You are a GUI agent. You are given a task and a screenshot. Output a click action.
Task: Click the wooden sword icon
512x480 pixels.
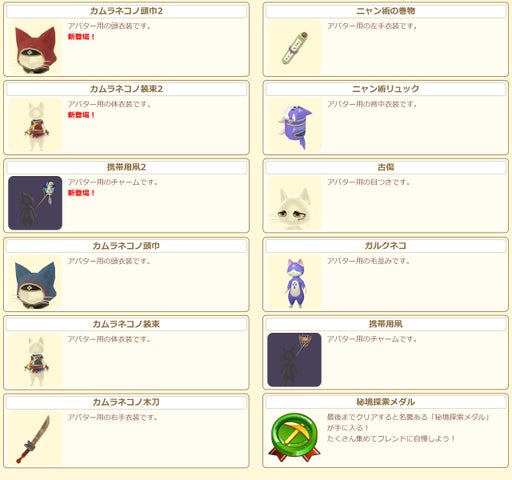click(35, 438)
